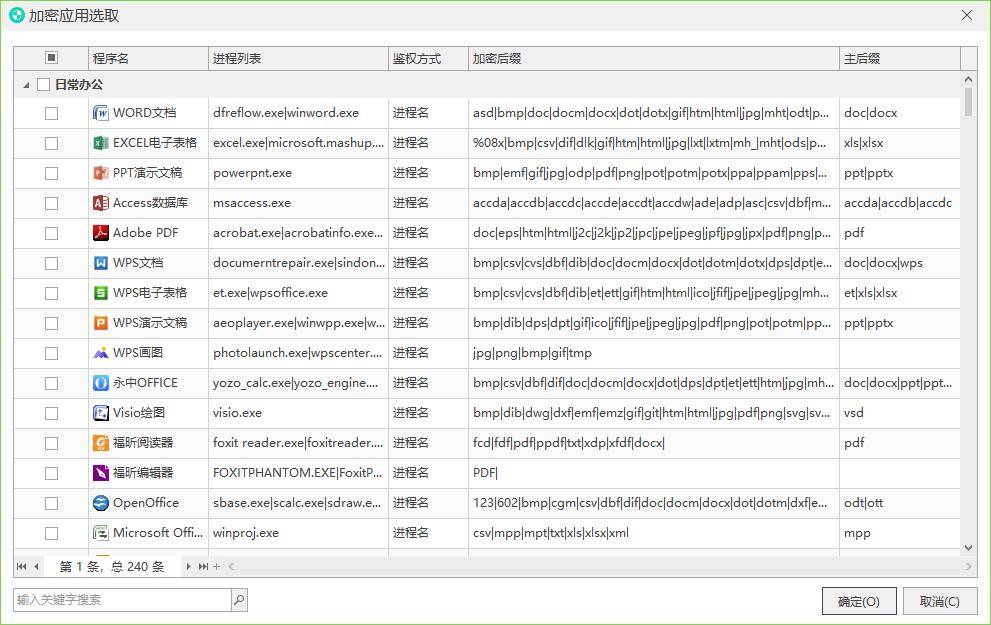Image resolution: width=991 pixels, height=625 pixels.
Task: Click the mpp main suffix cell
Action: coord(899,533)
